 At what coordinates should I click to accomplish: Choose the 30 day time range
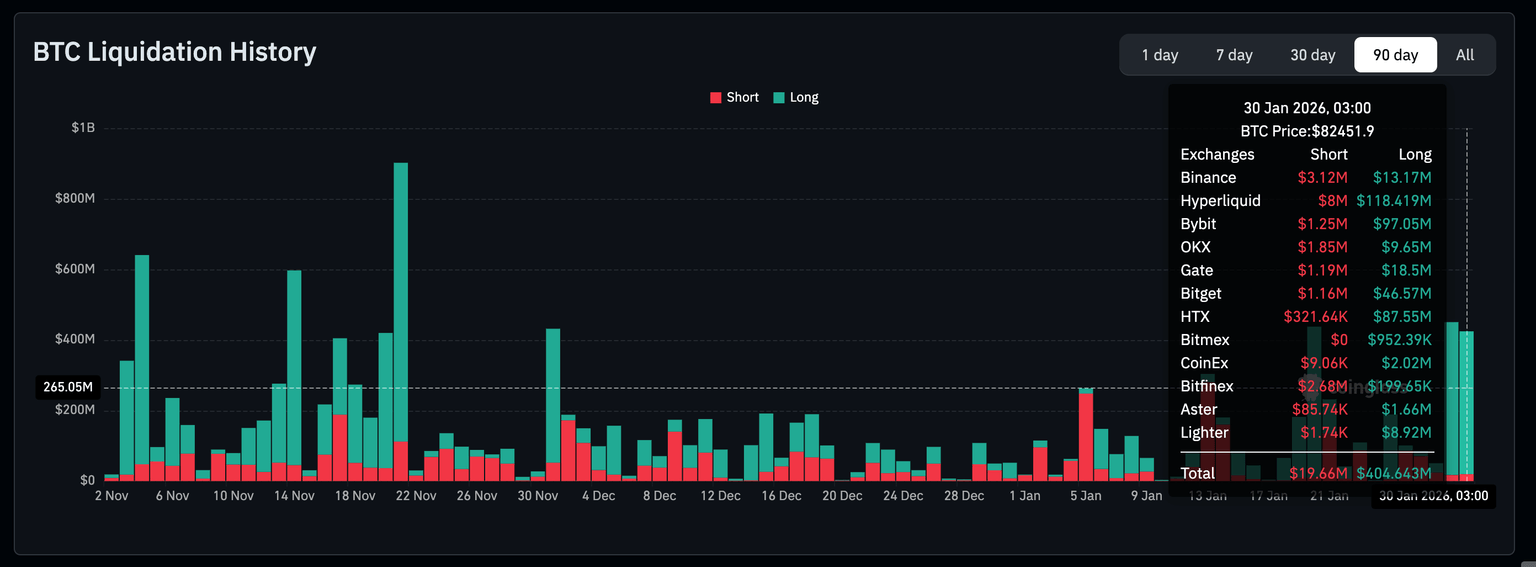[x=1312, y=55]
